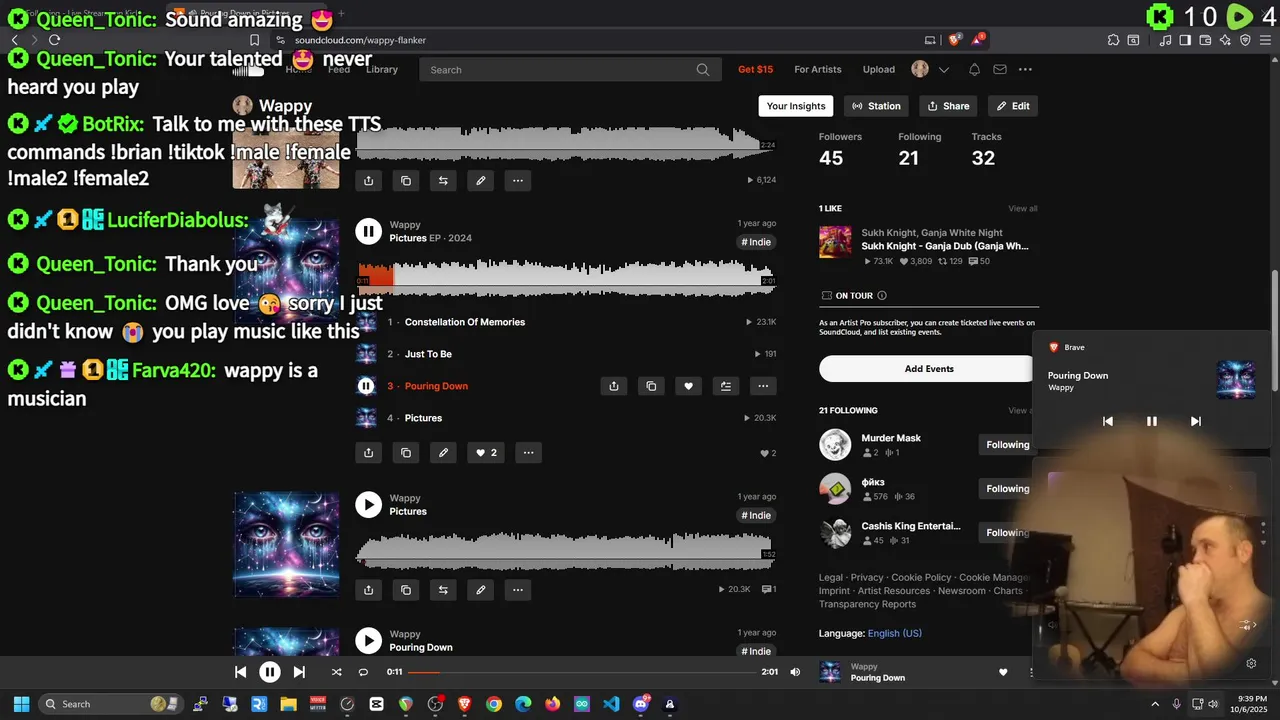Open Windows Start menu
The image size is (1280, 720).
(21, 704)
